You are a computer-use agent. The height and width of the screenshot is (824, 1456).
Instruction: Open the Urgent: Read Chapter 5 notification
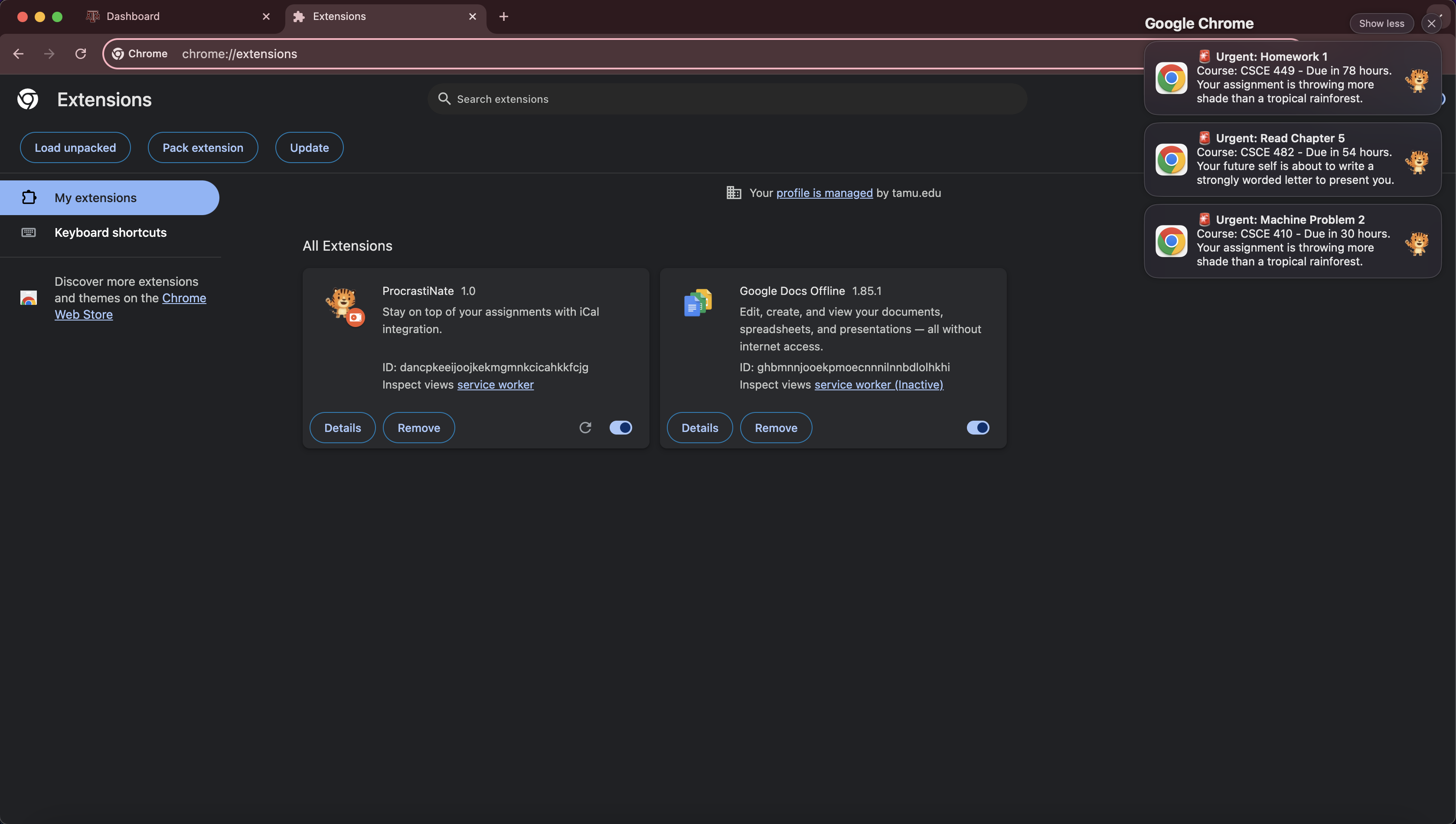point(1293,159)
